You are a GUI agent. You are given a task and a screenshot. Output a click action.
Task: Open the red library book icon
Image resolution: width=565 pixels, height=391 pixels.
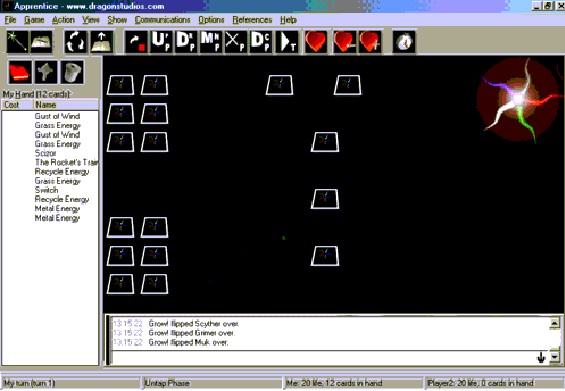click(x=20, y=72)
